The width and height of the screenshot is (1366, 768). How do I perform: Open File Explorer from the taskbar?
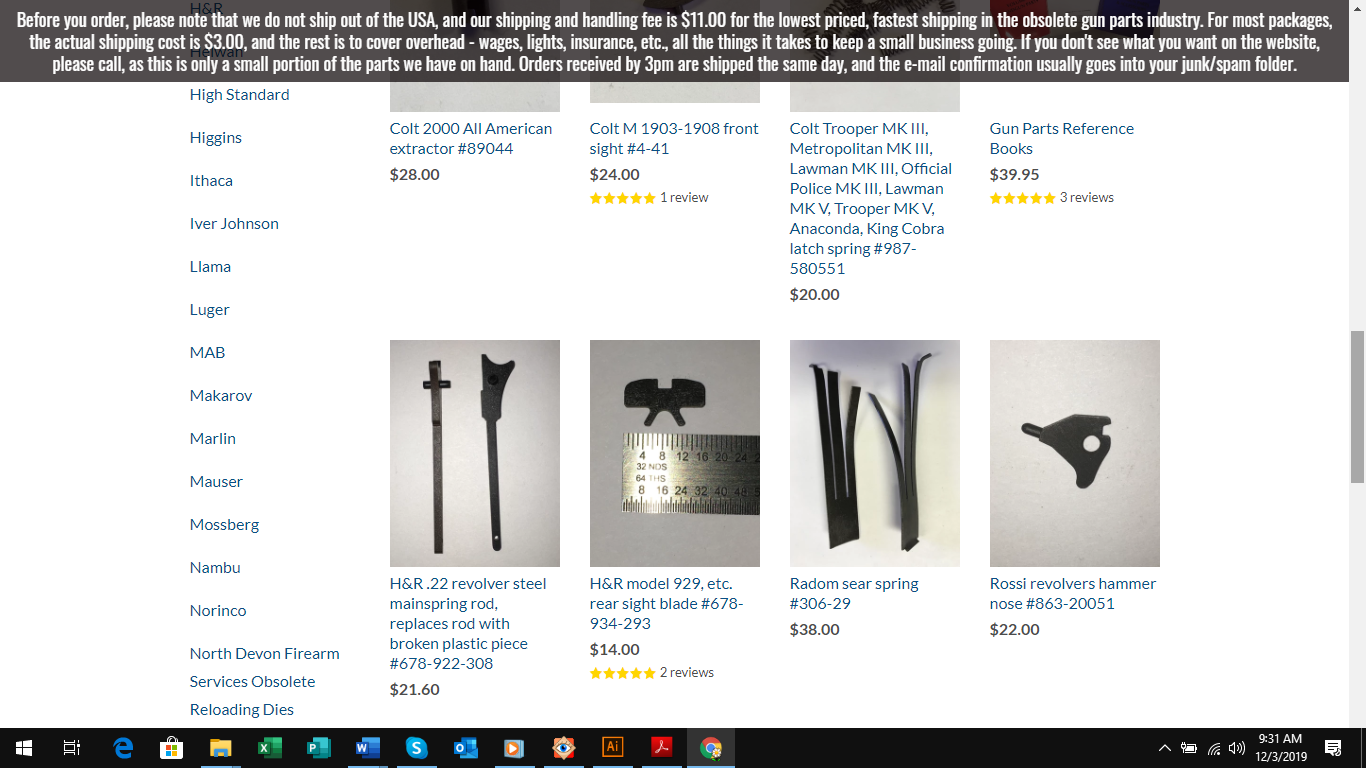pyautogui.click(x=221, y=748)
